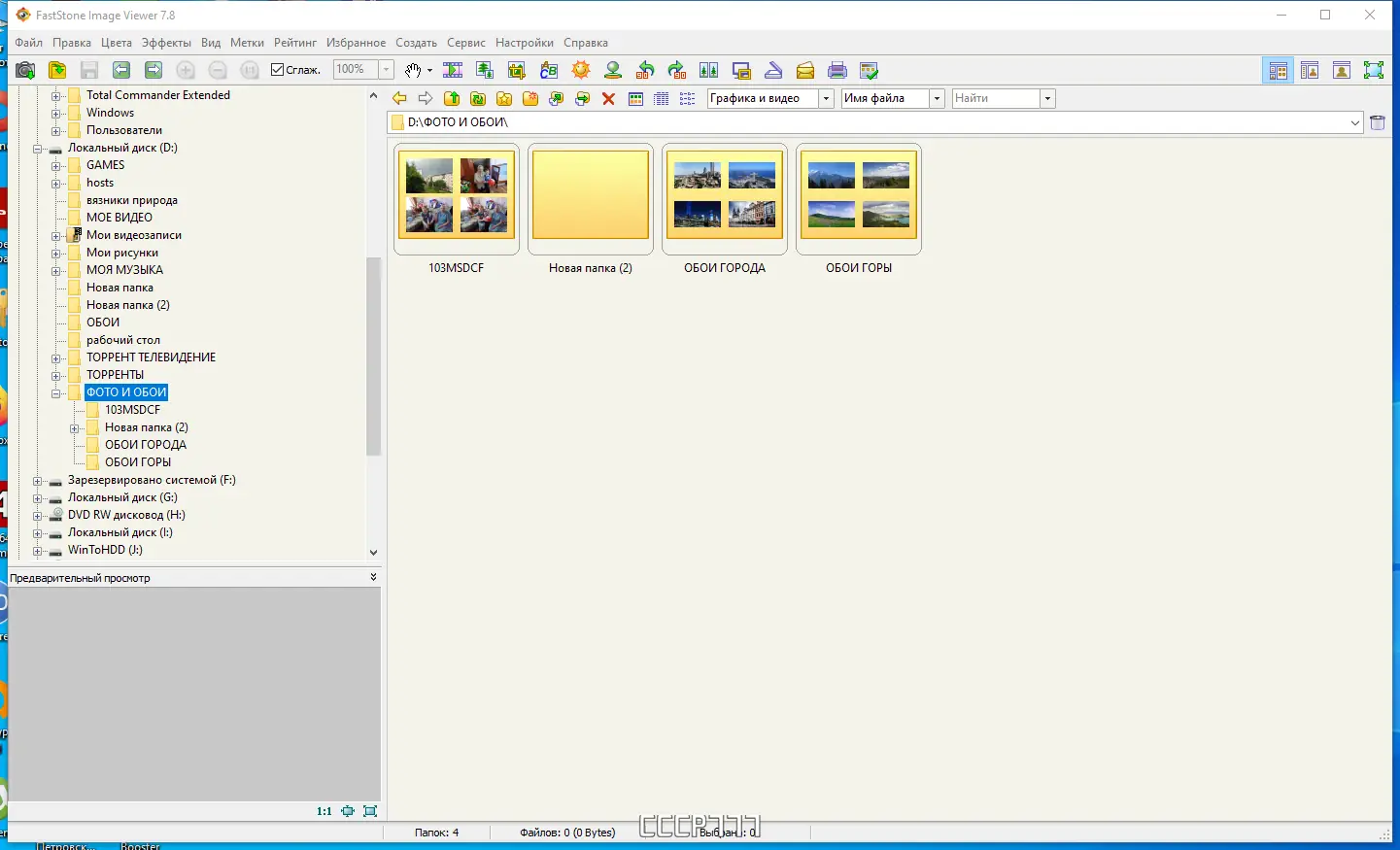Open the Имя файла sort dropdown
The image size is (1400, 850).
coord(937,98)
